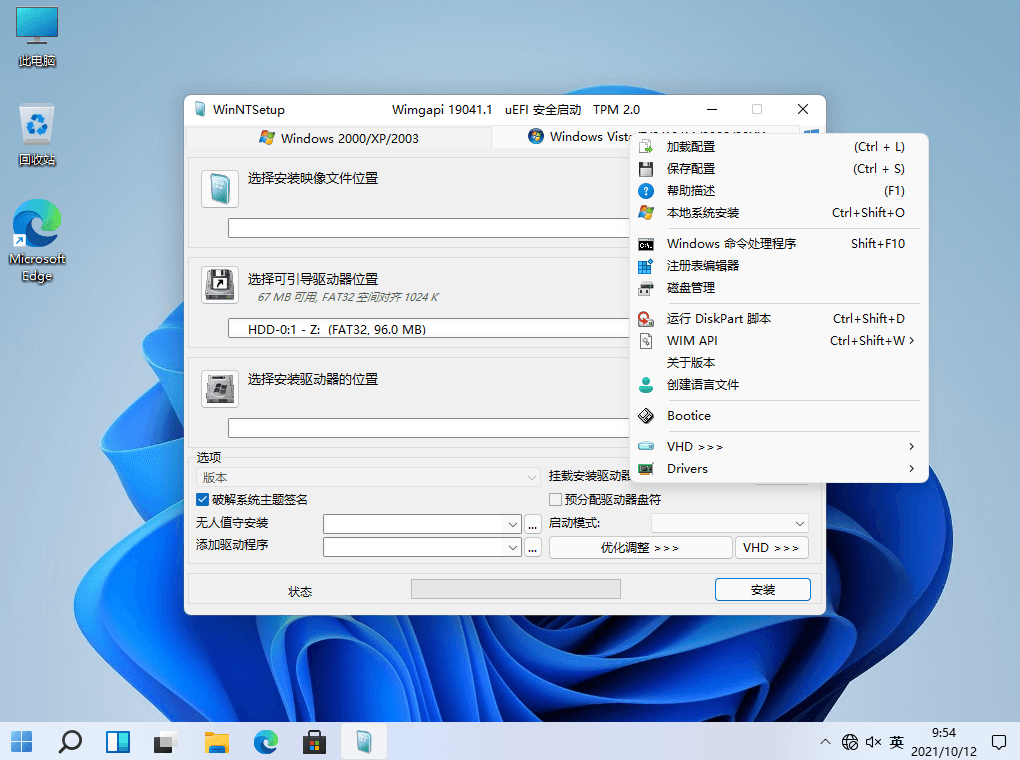Image resolution: width=1020 pixels, height=760 pixels.
Task: Click the command prompt icon in menu
Action: coord(646,245)
